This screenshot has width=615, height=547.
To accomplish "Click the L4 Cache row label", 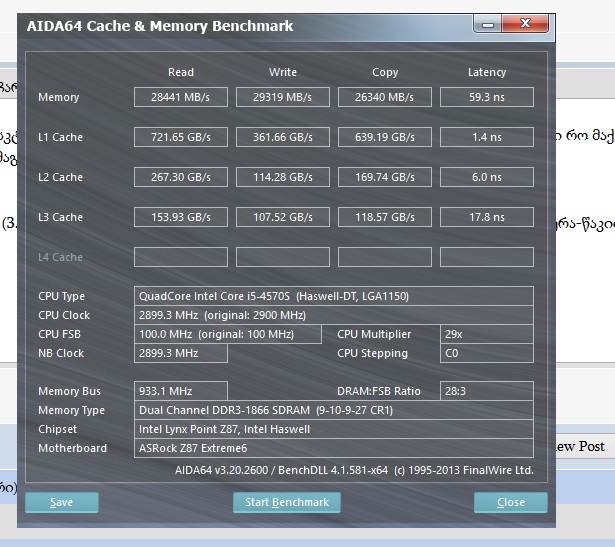I will click(x=60, y=257).
